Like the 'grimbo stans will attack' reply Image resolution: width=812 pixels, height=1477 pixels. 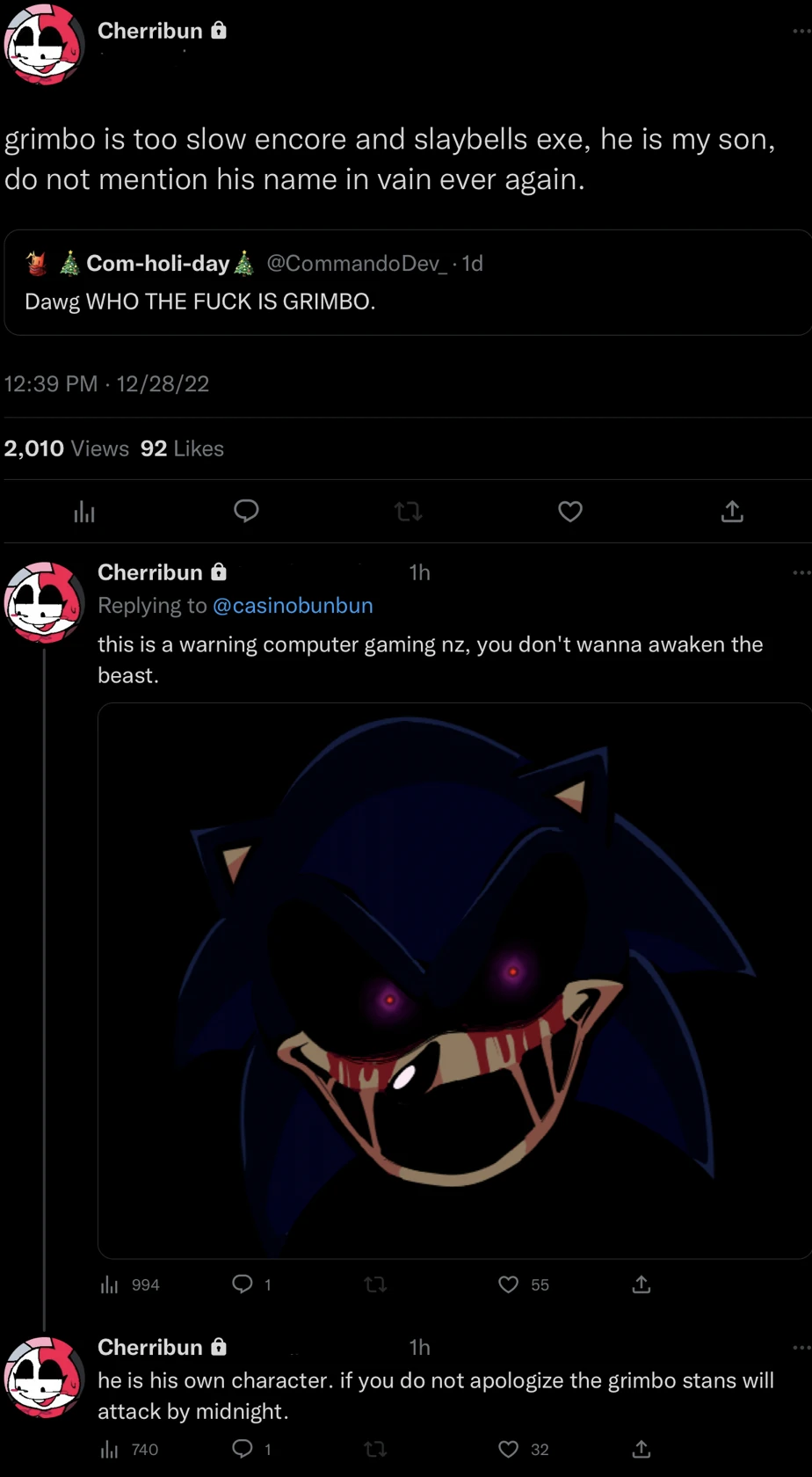click(508, 1449)
